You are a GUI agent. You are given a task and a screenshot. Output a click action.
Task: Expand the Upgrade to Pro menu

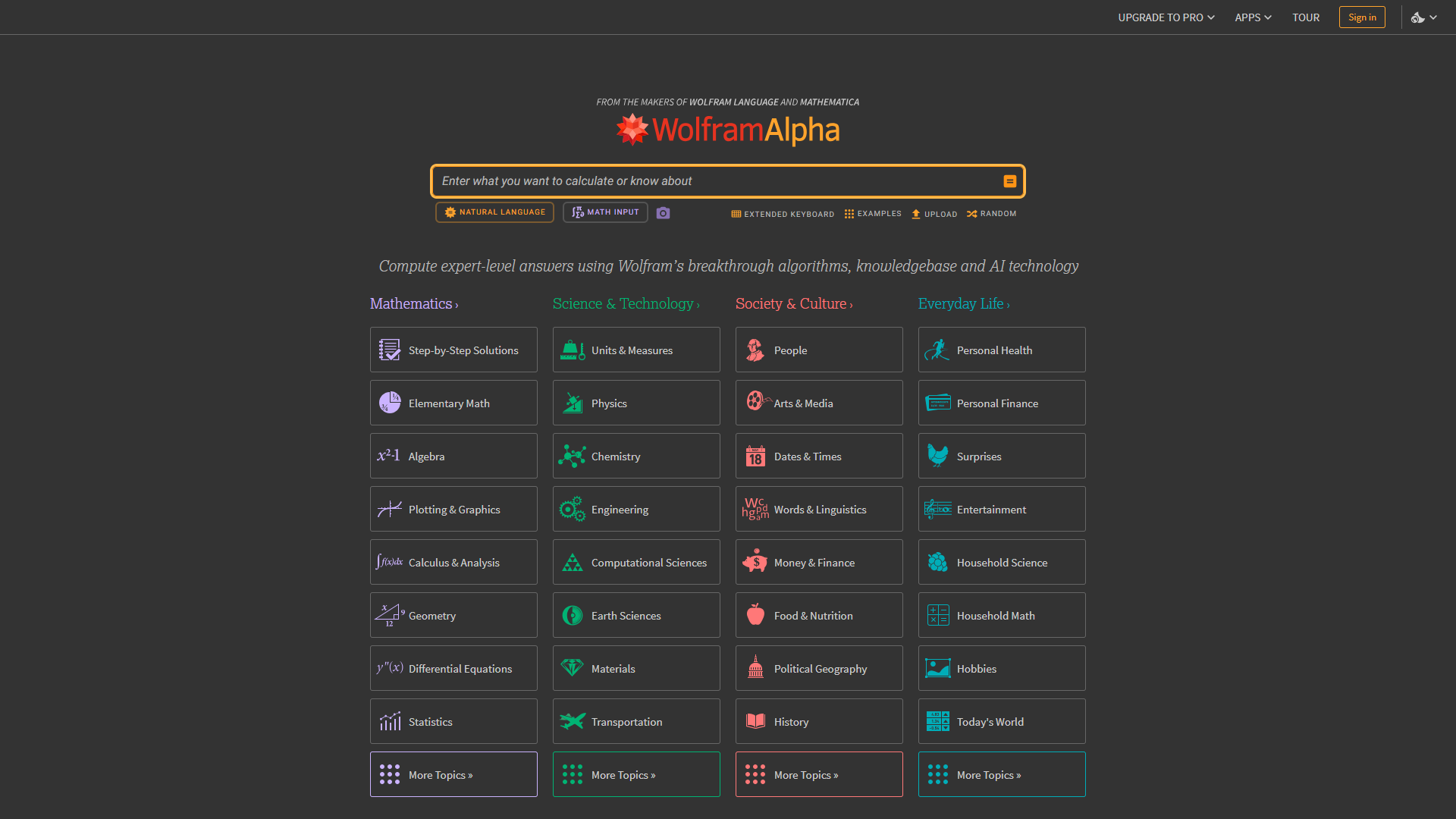1166,17
